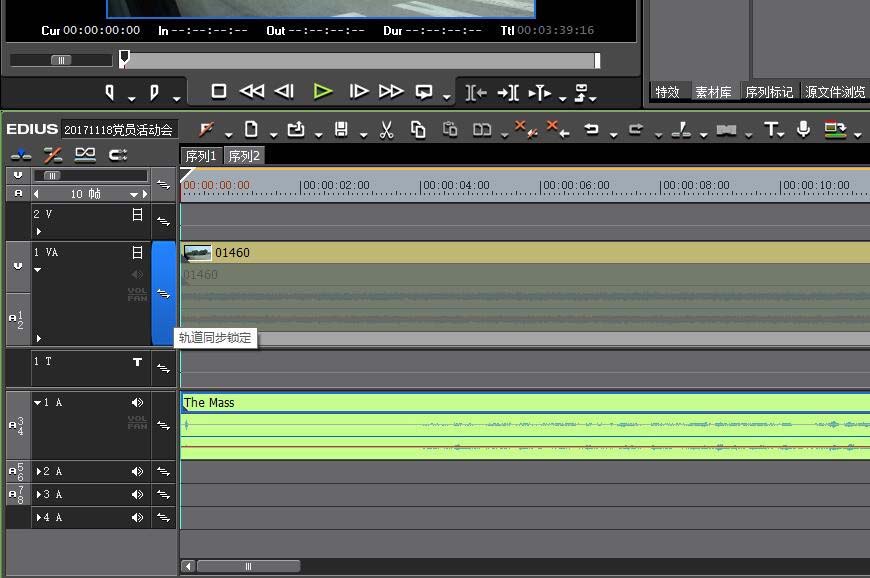Viewport: 870px width, 578px height.
Task: Toggle speaker mute on 4 A track
Action: coord(137,518)
